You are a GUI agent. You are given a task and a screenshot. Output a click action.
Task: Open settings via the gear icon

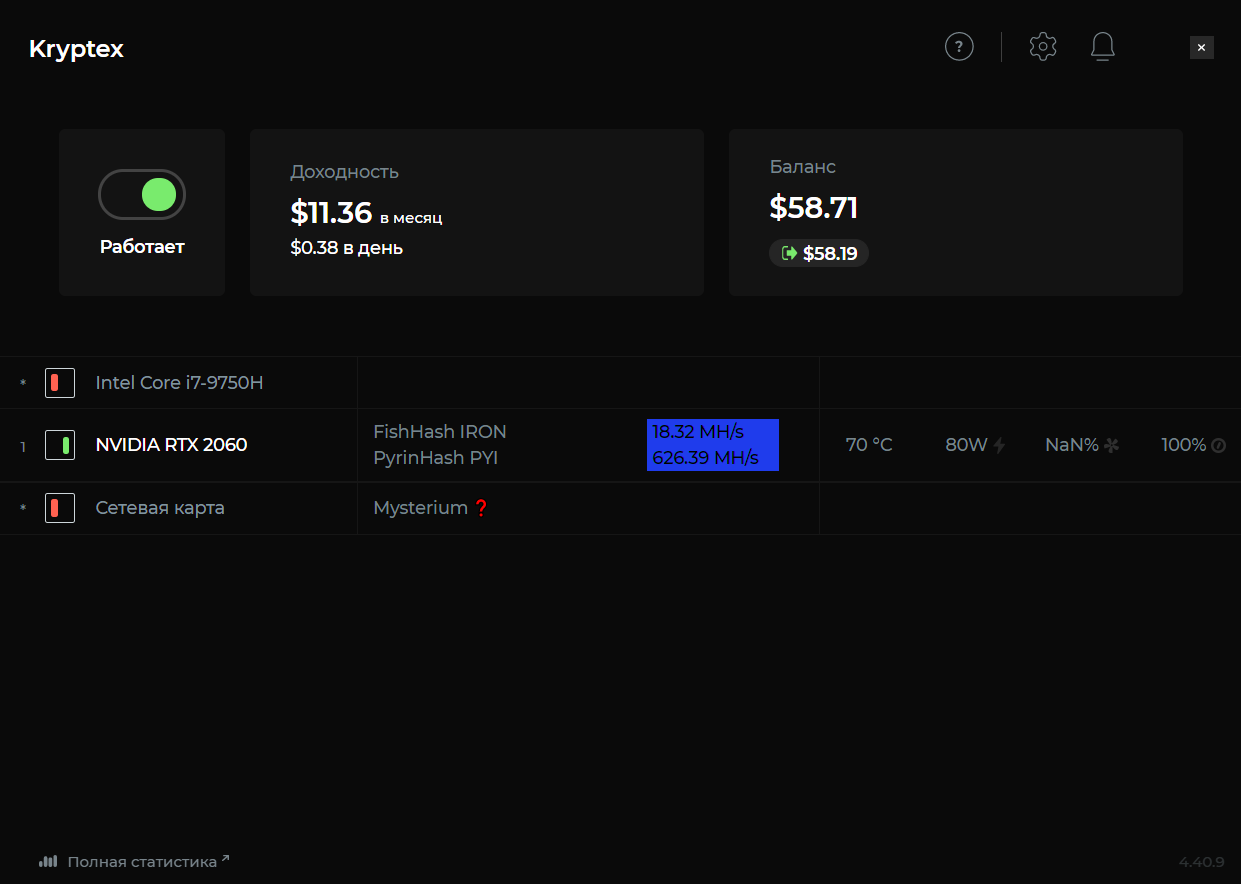pos(1043,46)
